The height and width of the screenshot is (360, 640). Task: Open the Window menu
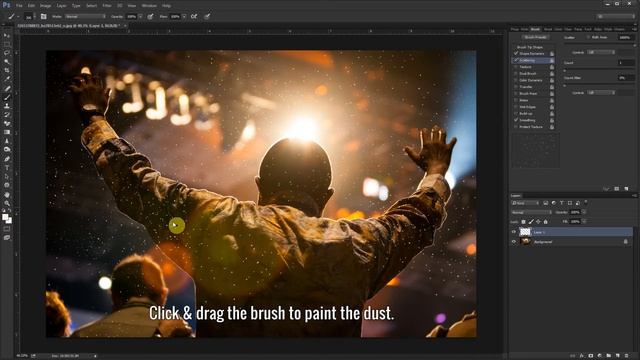[x=149, y=6]
